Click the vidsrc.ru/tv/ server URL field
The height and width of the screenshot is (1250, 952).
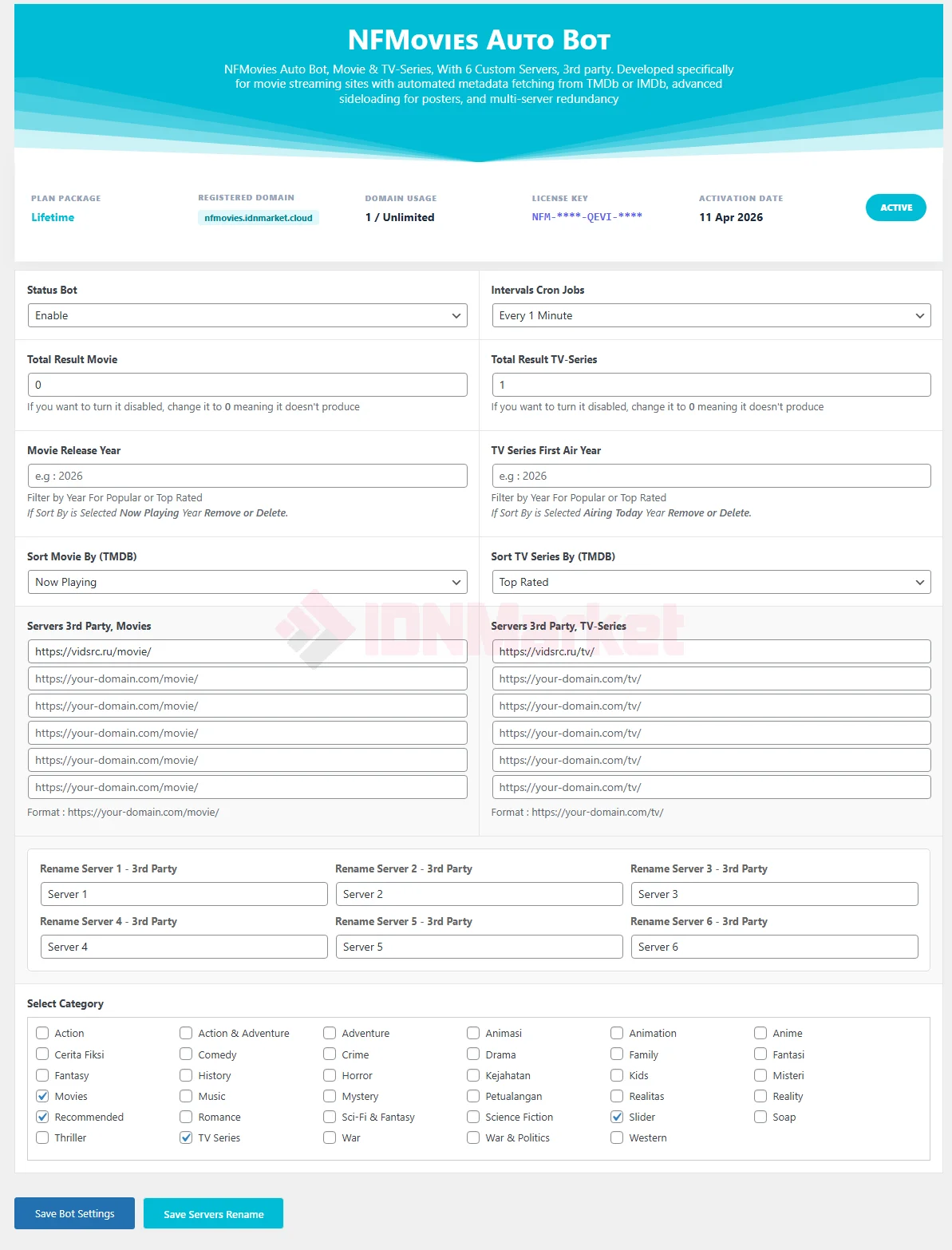[711, 651]
